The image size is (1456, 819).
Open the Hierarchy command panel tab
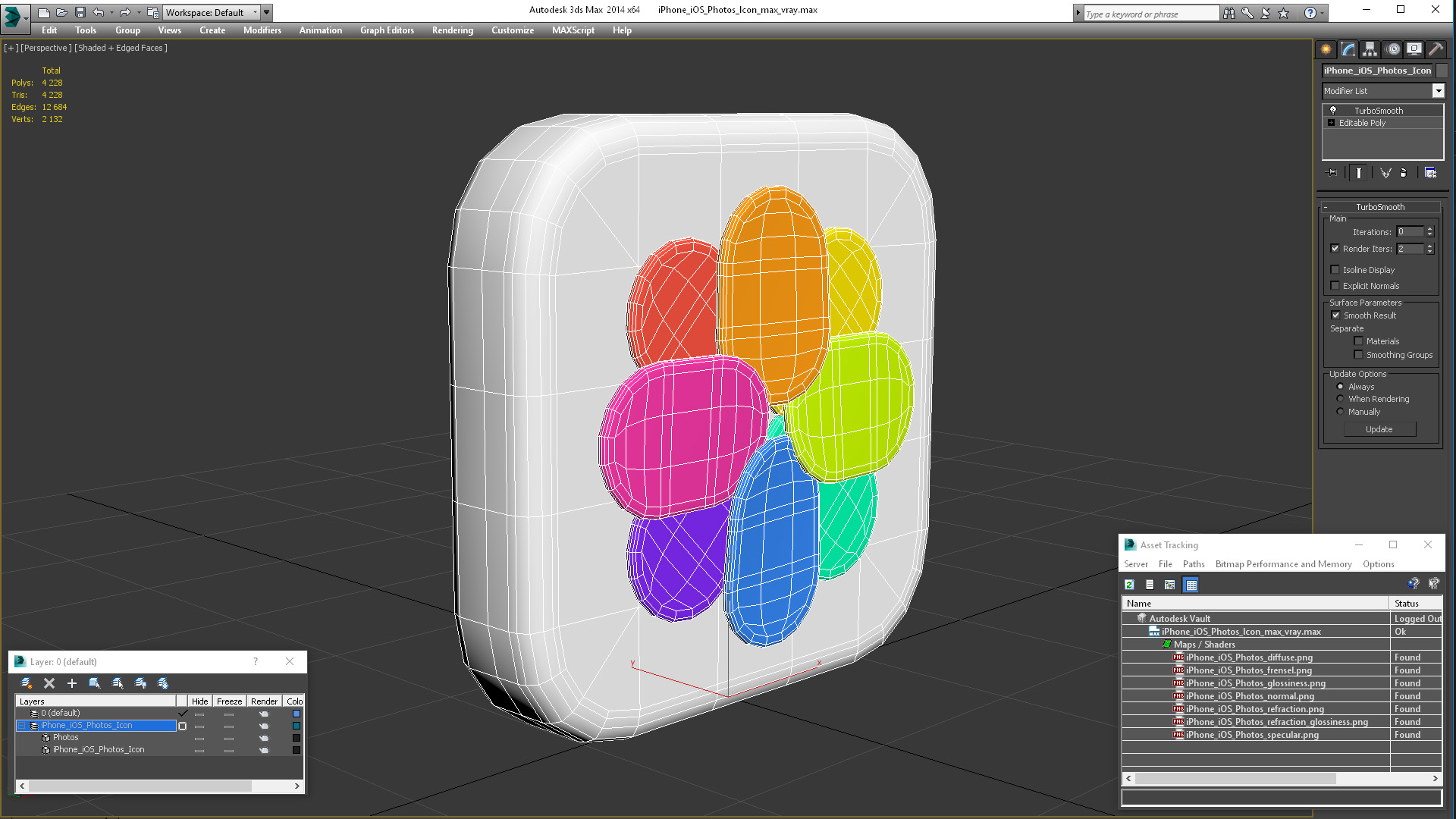click(x=1370, y=49)
